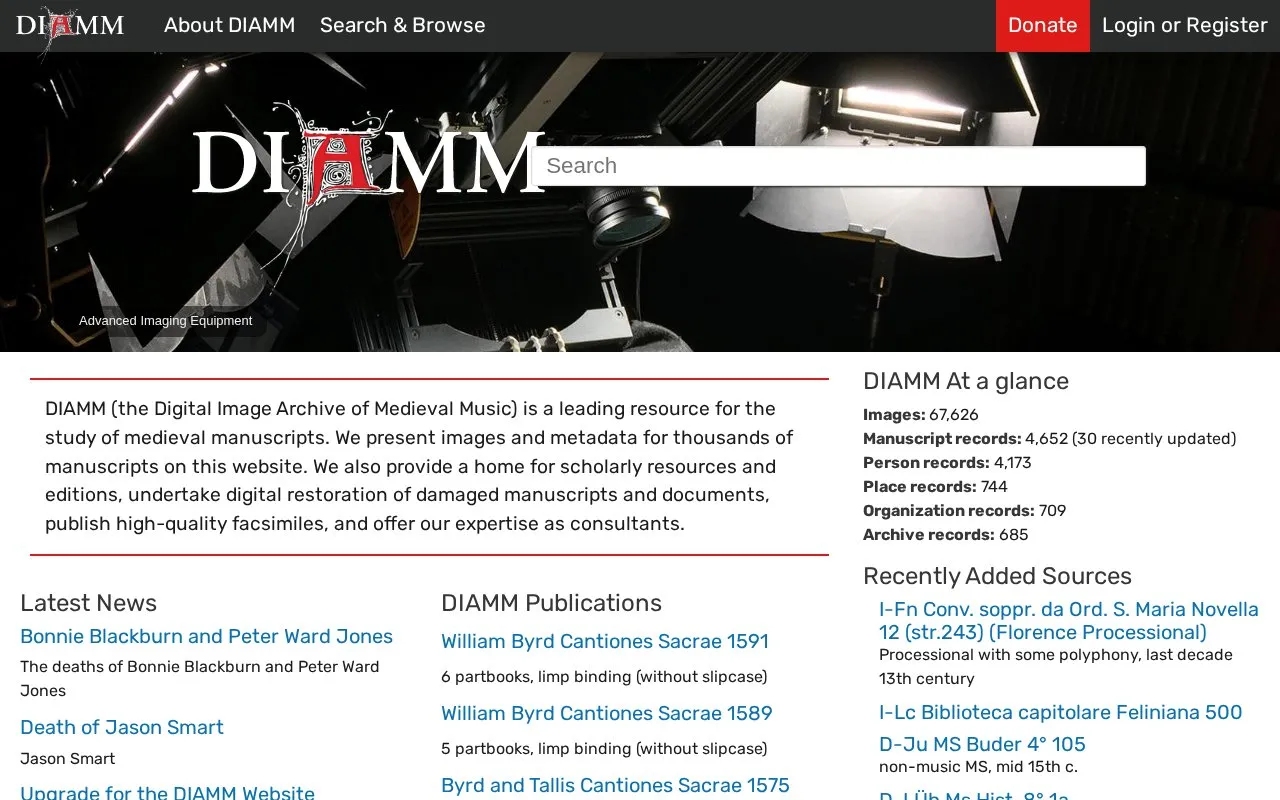Click the Advanced Imaging Equipment caption
The height and width of the screenshot is (800, 1280).
pyautogui.click(x=166, y=321)
